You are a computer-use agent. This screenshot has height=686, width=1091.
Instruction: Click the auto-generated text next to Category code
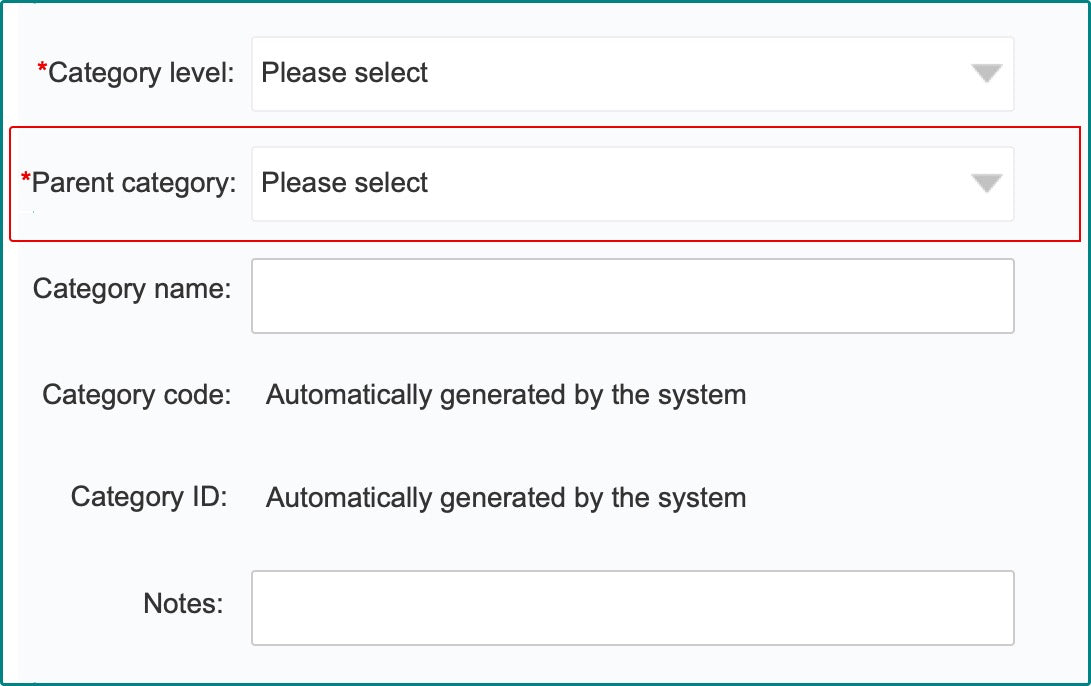(x=506, y=395)
